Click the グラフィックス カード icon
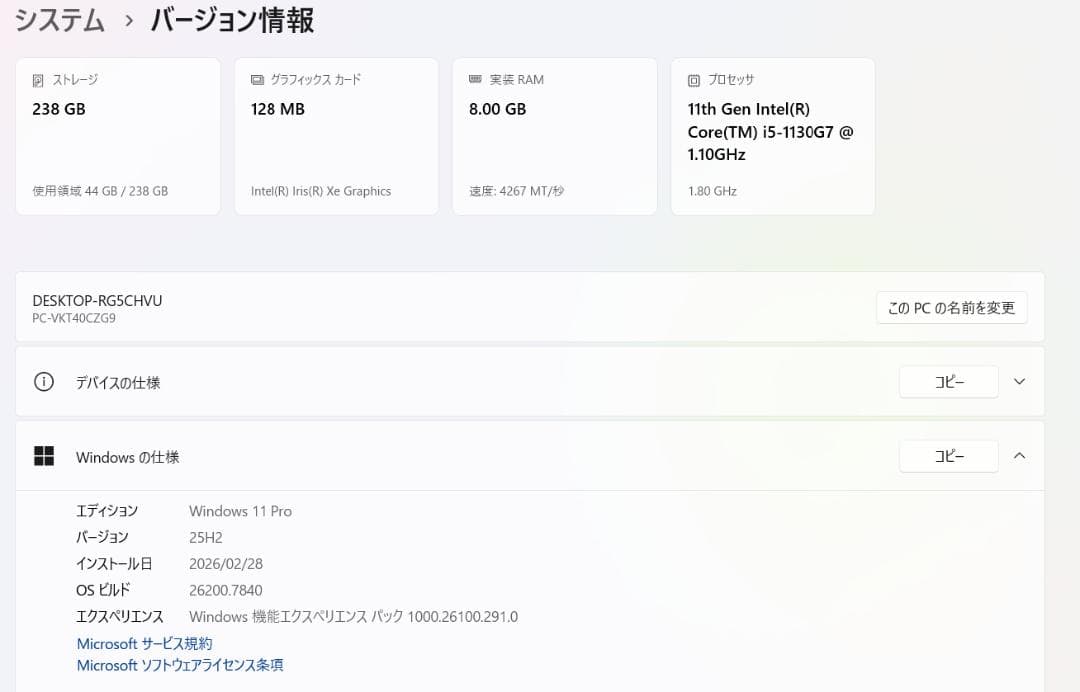Viewport: 1080px width, 692px height. (259, 79)
